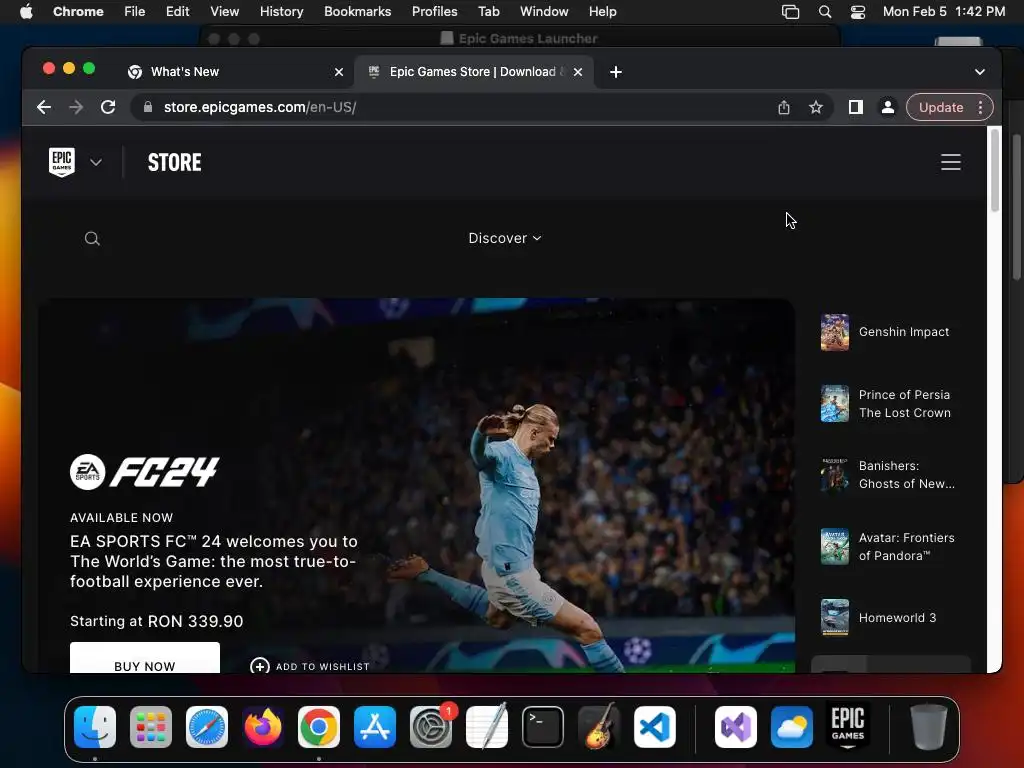The width and height of the screenshot is (1024, 768).
Task: Open Launchpad from the Dock
Action: click(151, 727)
